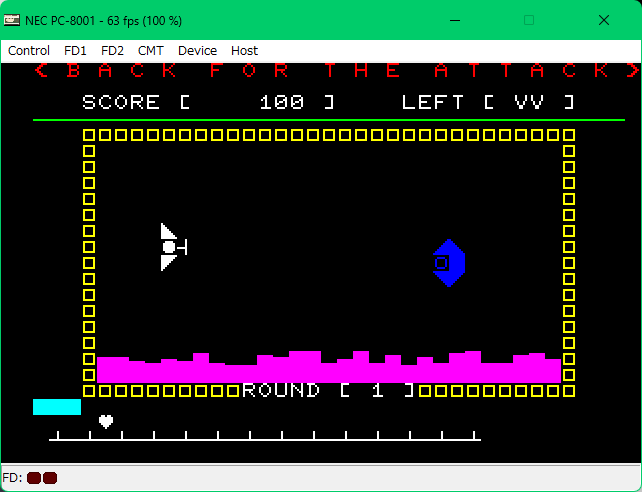
Task: Open the FD2 drive menu
Action: [113, 50]
